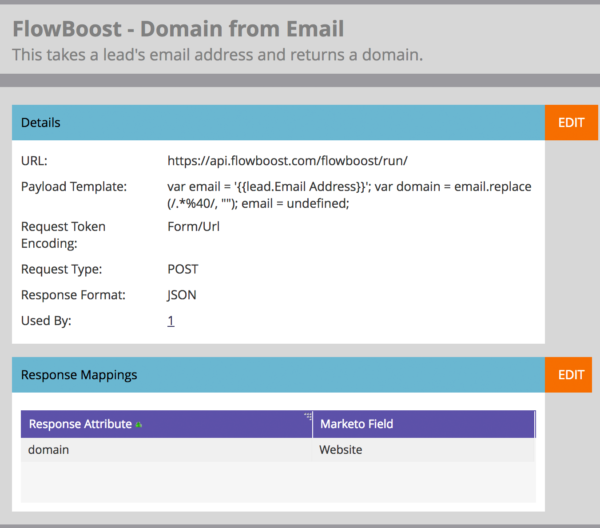Click the sort indicator icon next to Response Attribute

click(139, 425)
